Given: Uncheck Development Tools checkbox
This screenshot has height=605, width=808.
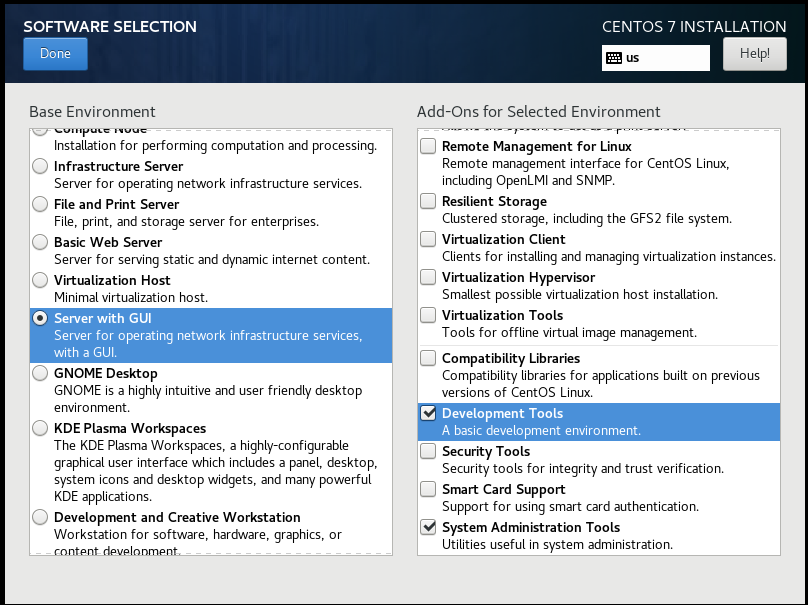Looking at the screenshot, I should pos(428,413).
